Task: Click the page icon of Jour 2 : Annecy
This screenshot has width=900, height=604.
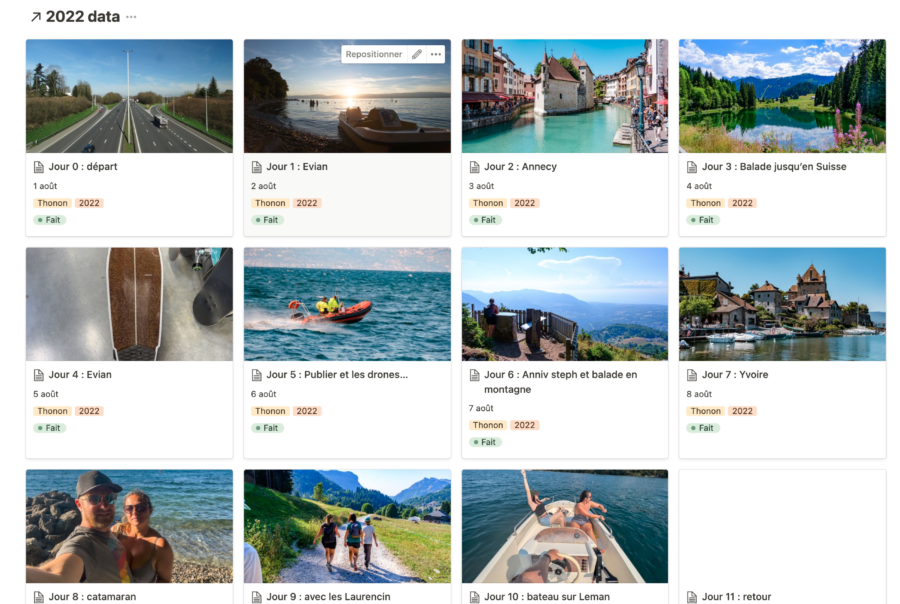Action: (x=474, y=167)
